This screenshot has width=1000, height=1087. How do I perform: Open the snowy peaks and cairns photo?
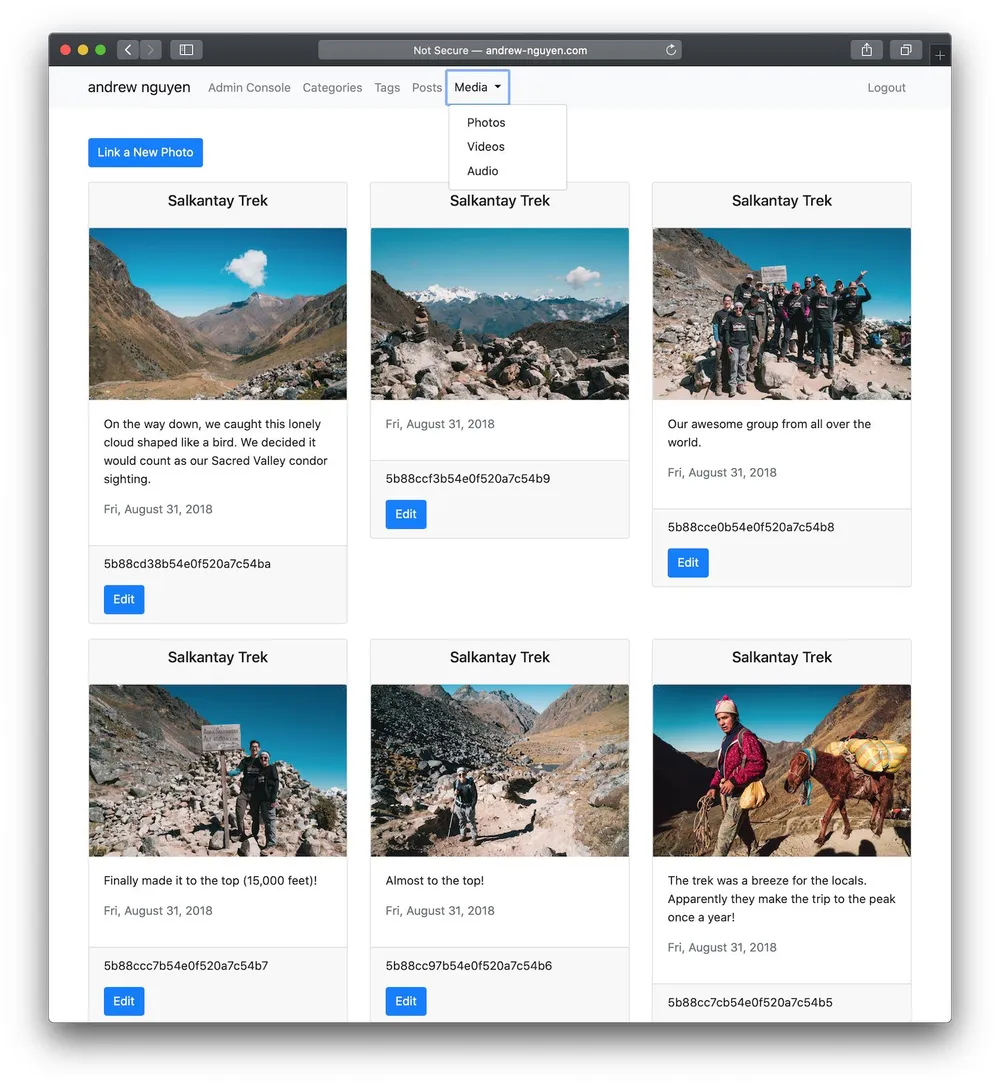click(x=500, y=314)
